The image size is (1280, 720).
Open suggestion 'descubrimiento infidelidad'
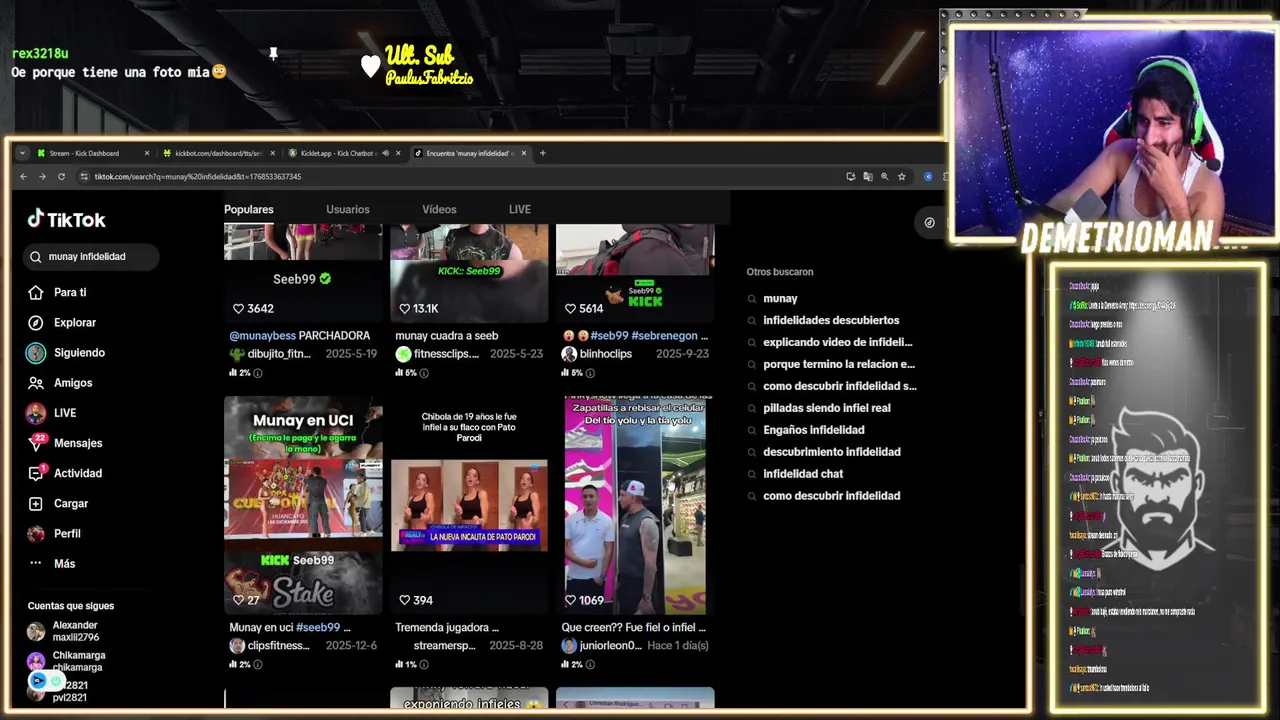832,452
